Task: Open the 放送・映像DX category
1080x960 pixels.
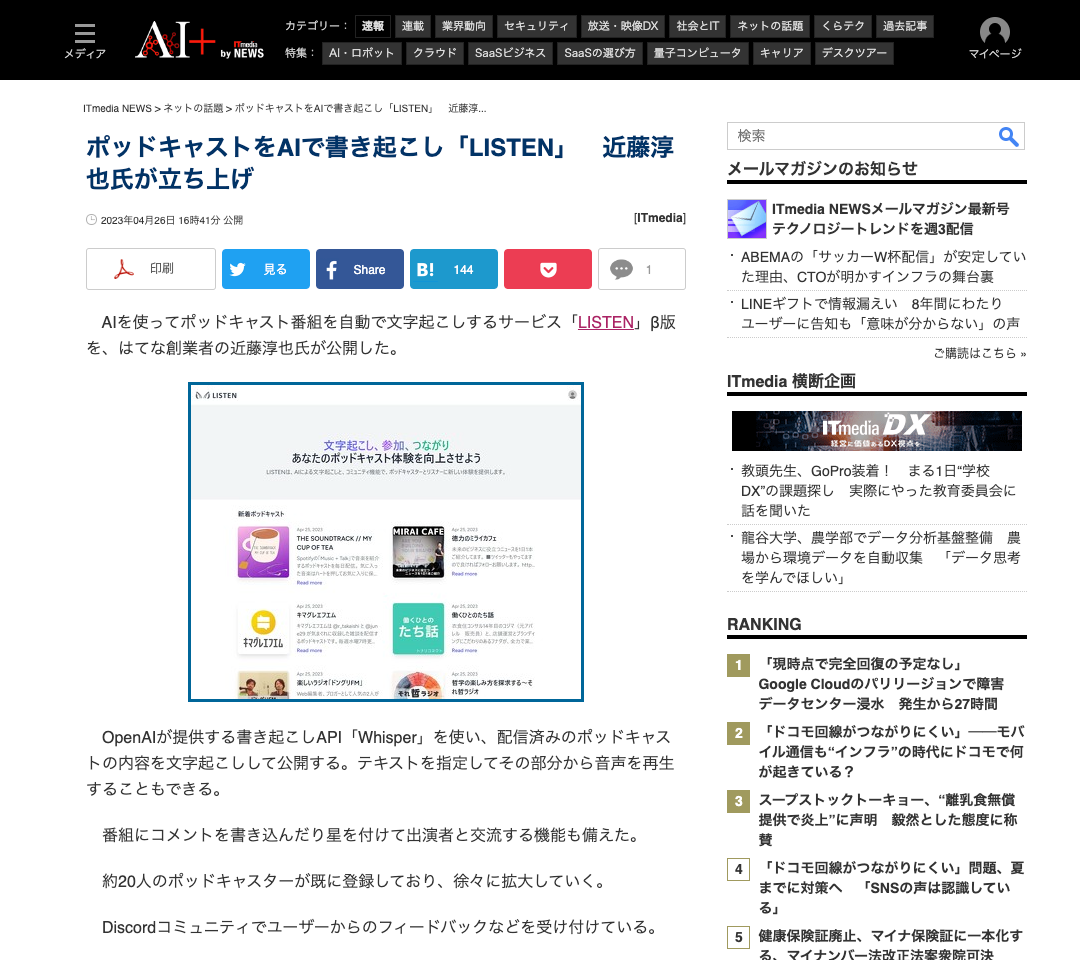Action: pyautogui.click(x=623, y=26)
